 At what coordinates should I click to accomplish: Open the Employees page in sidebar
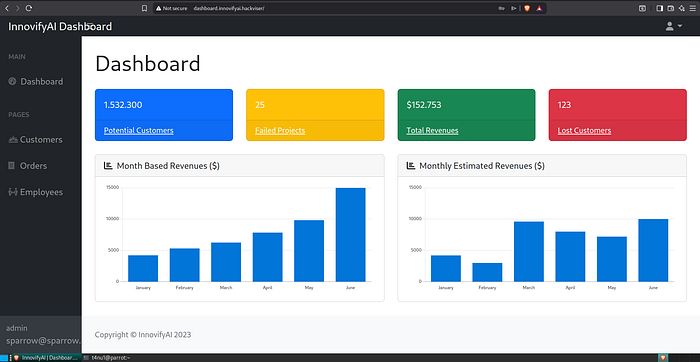42,192
